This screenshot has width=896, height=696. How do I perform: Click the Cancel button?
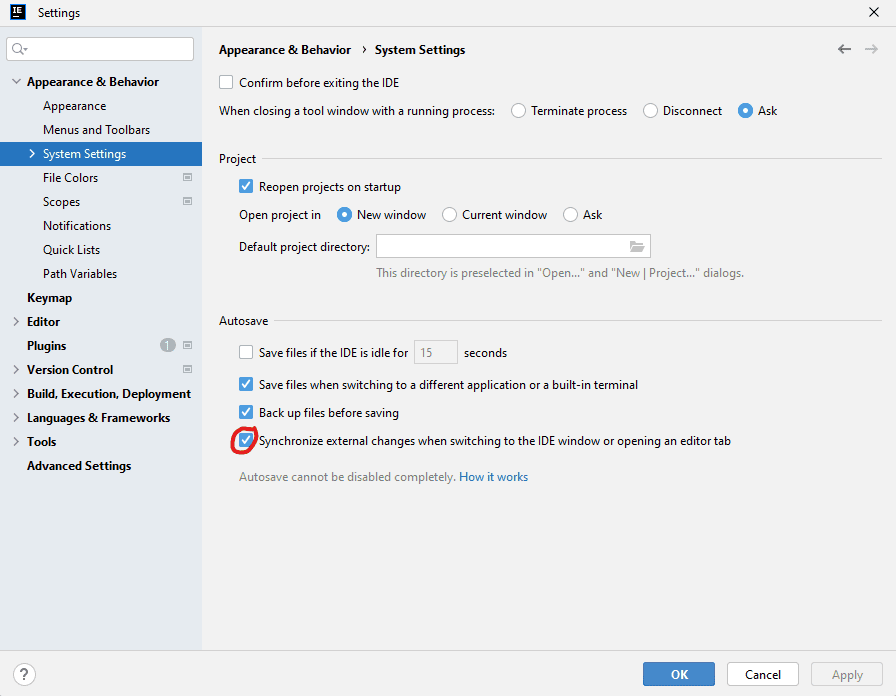click(762, 674)
